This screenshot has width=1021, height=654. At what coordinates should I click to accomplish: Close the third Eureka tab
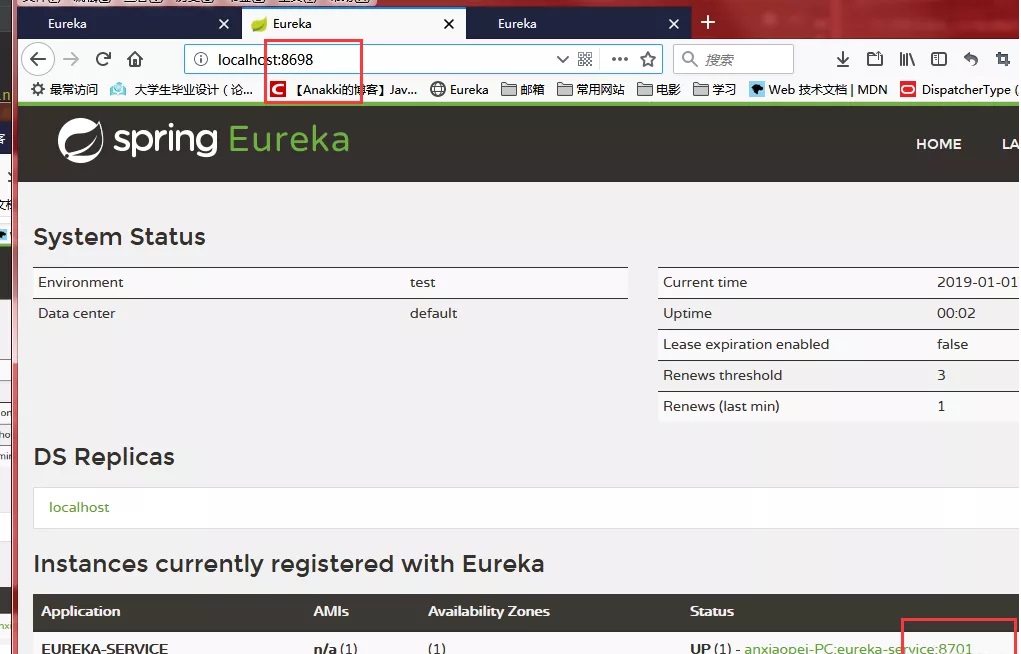coord(674,24)
